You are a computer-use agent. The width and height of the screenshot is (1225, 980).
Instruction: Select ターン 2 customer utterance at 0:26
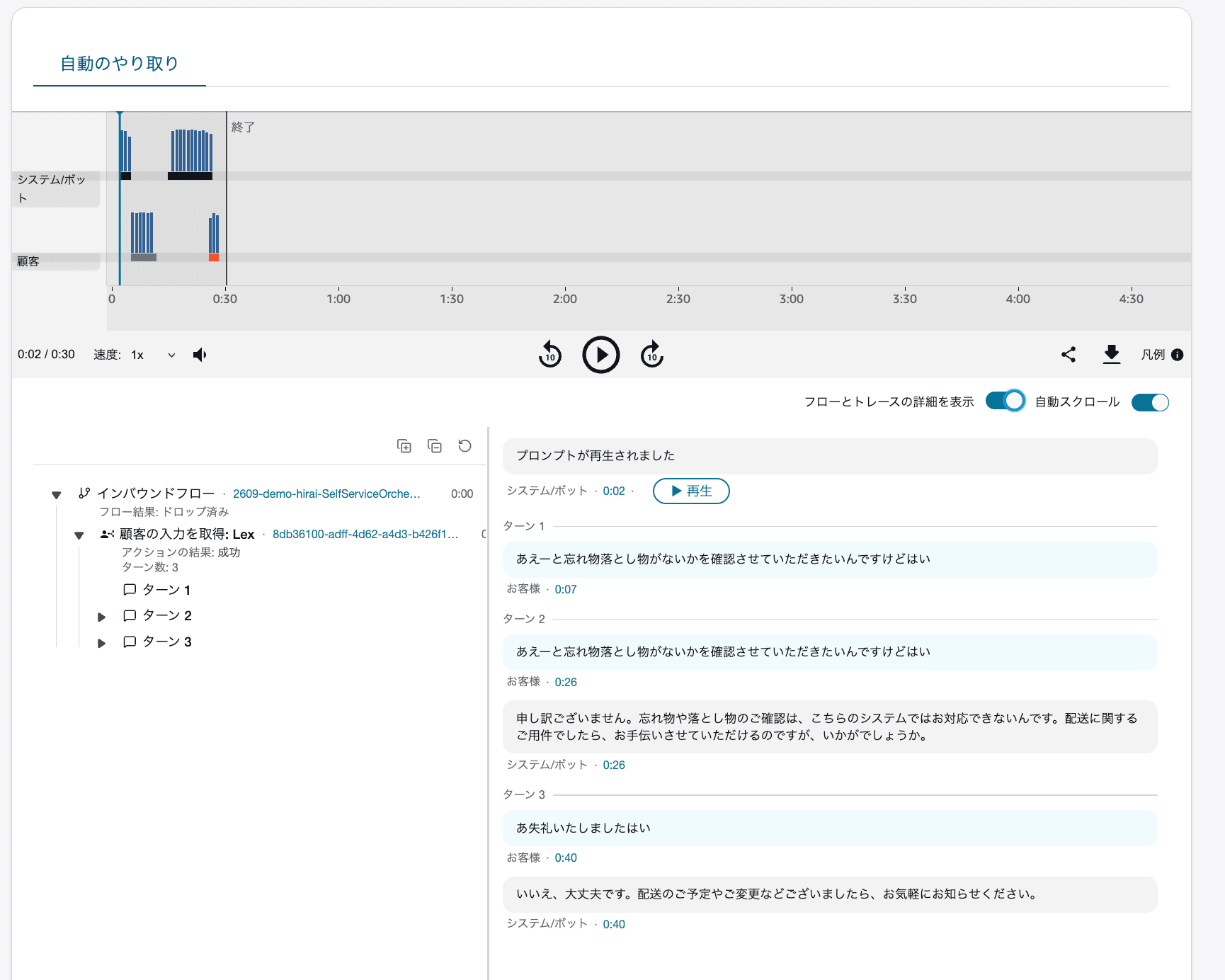pyautogui.click(x=830, y=652)
